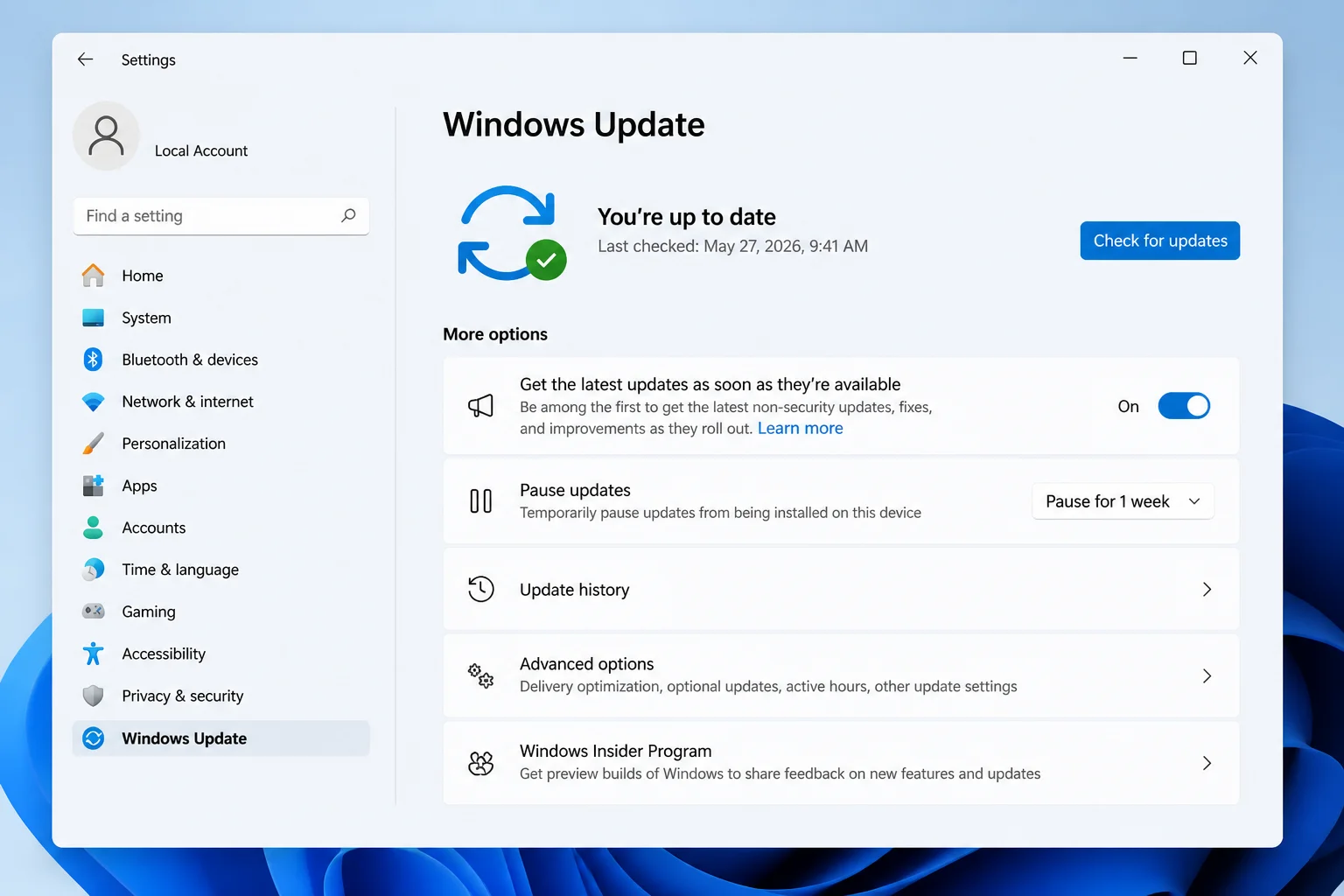Maximize the Settings window
The width and height of the screenshot is (1344, 896).
1190,58
